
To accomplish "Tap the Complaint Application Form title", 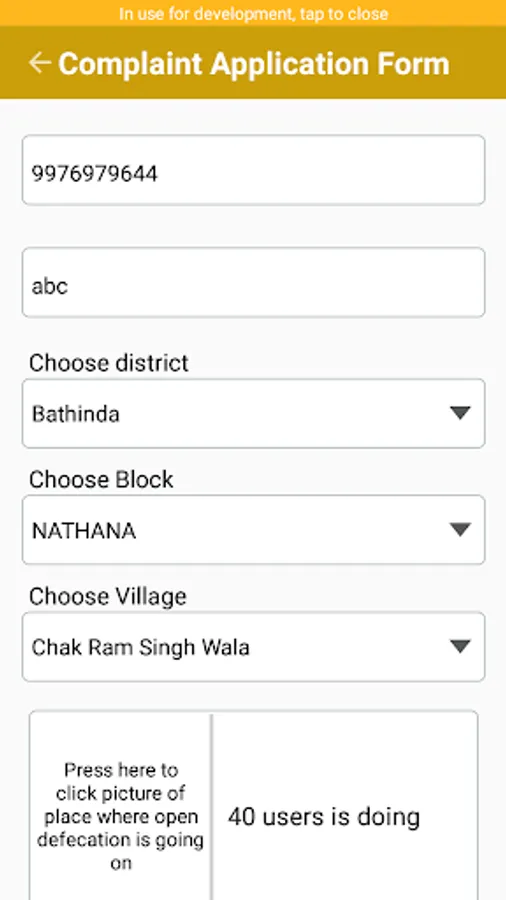I will [x=254, y=63].
